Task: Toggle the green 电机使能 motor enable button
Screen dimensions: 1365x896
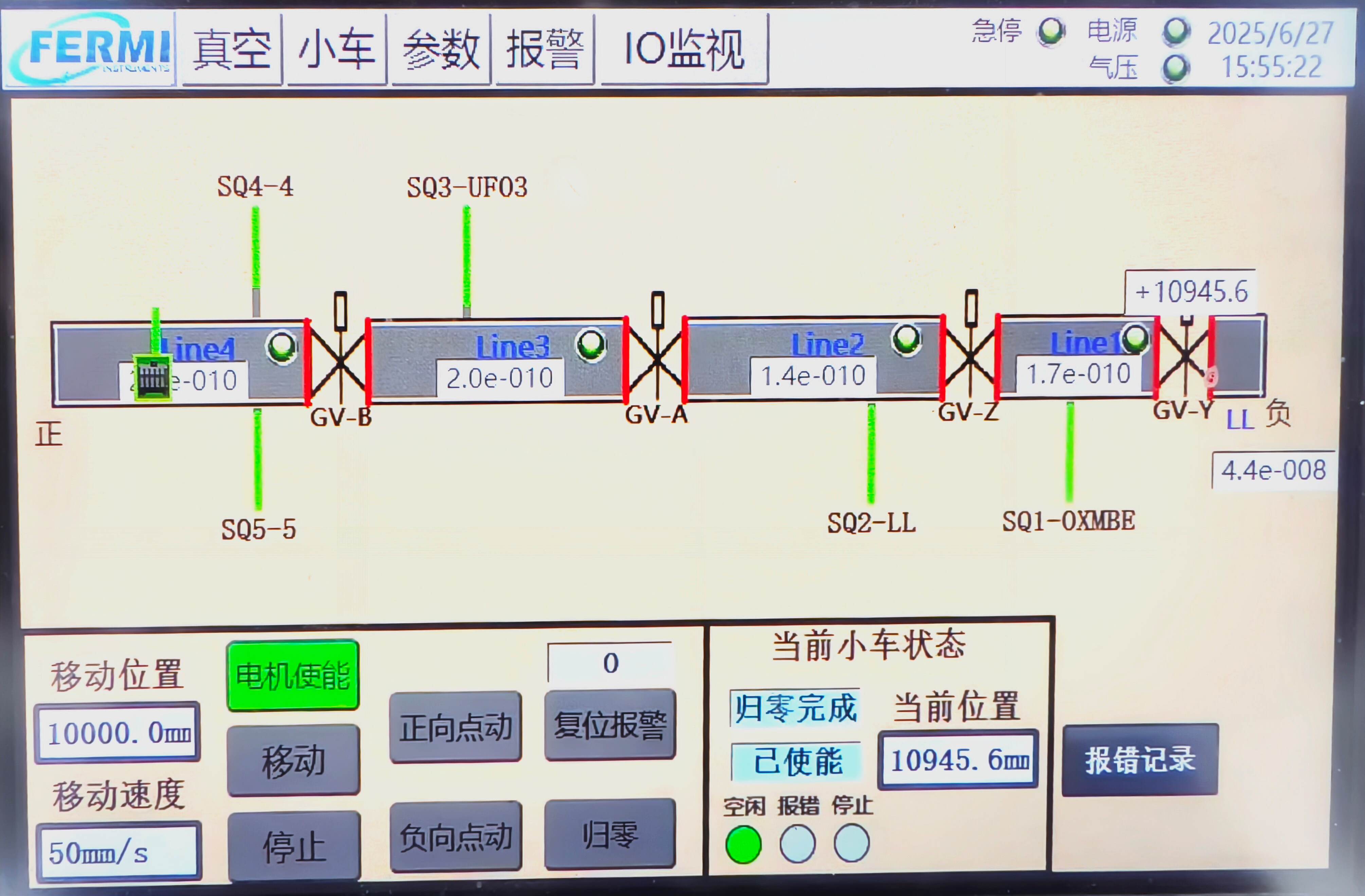Action: (x=293, y=675)
